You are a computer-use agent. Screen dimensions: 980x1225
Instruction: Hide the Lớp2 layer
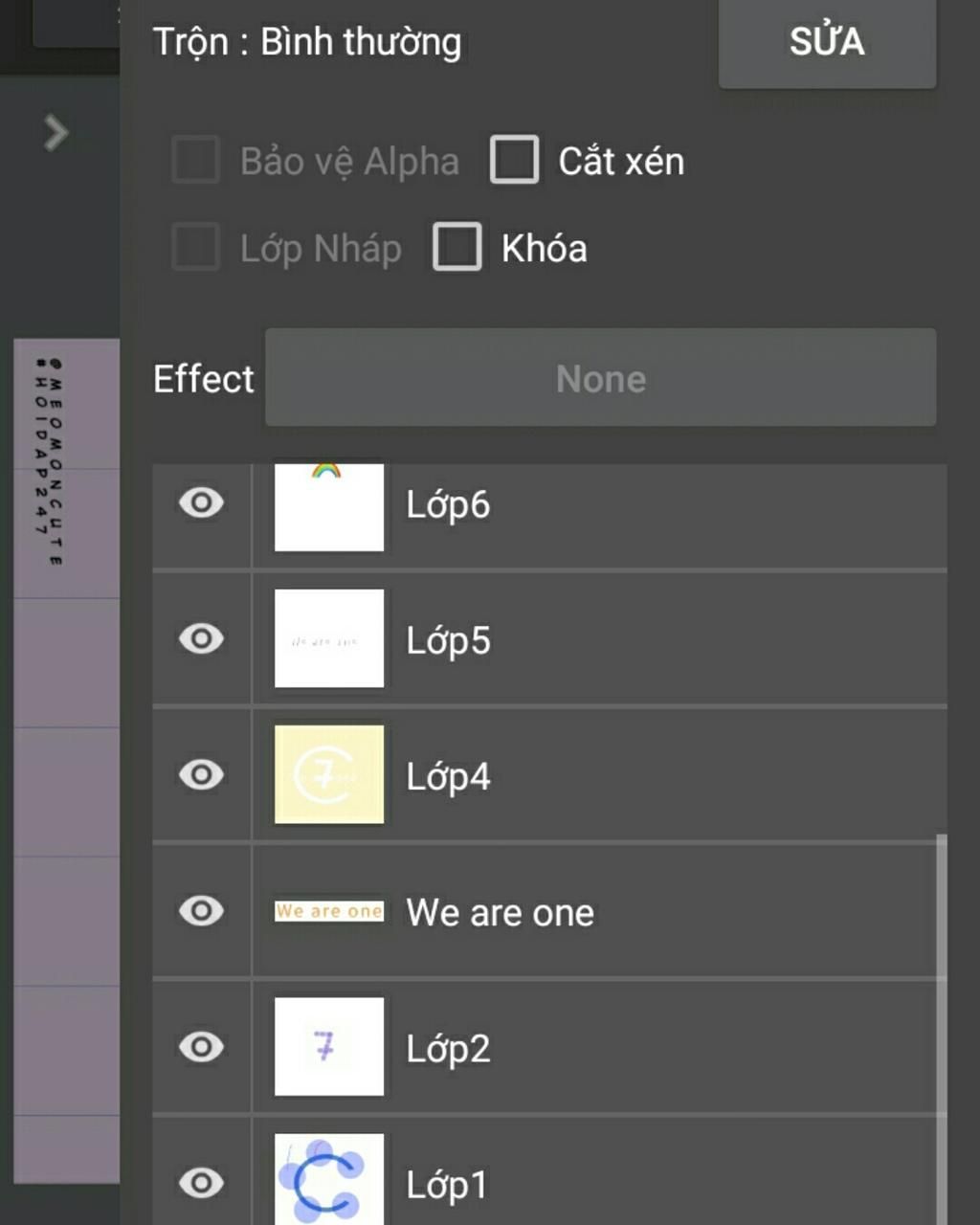coord(201,1046)
